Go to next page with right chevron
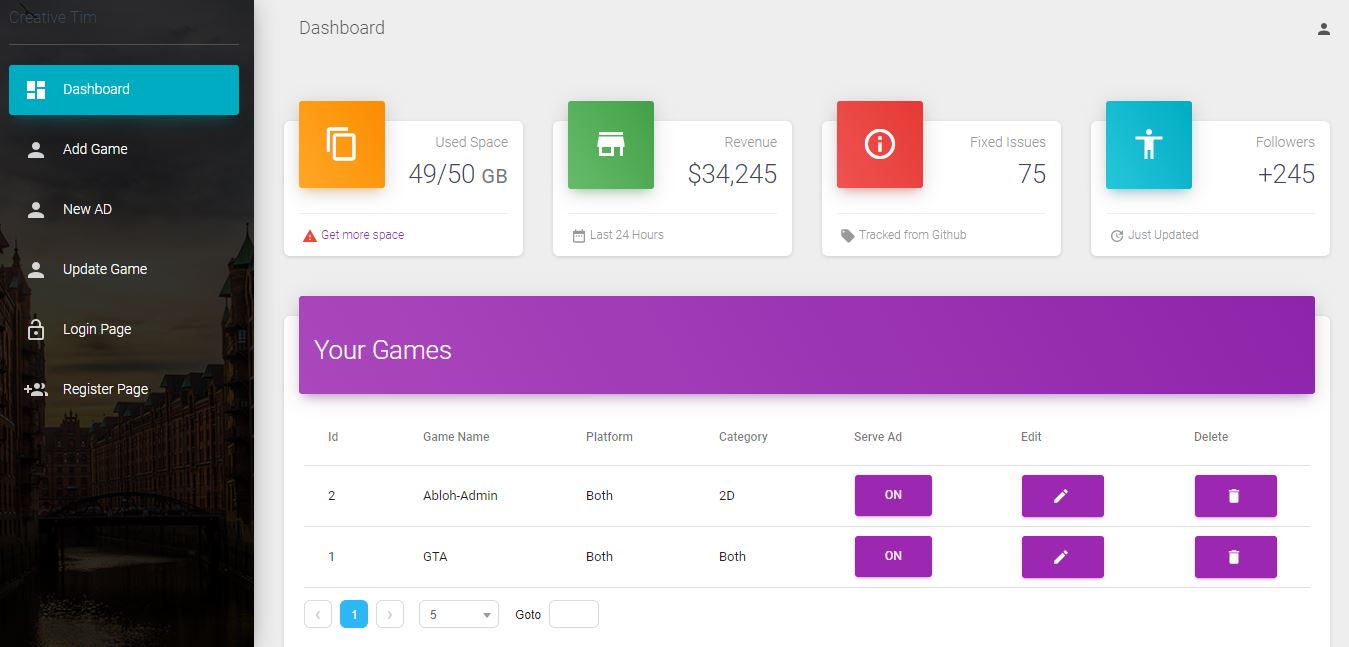 390,614
